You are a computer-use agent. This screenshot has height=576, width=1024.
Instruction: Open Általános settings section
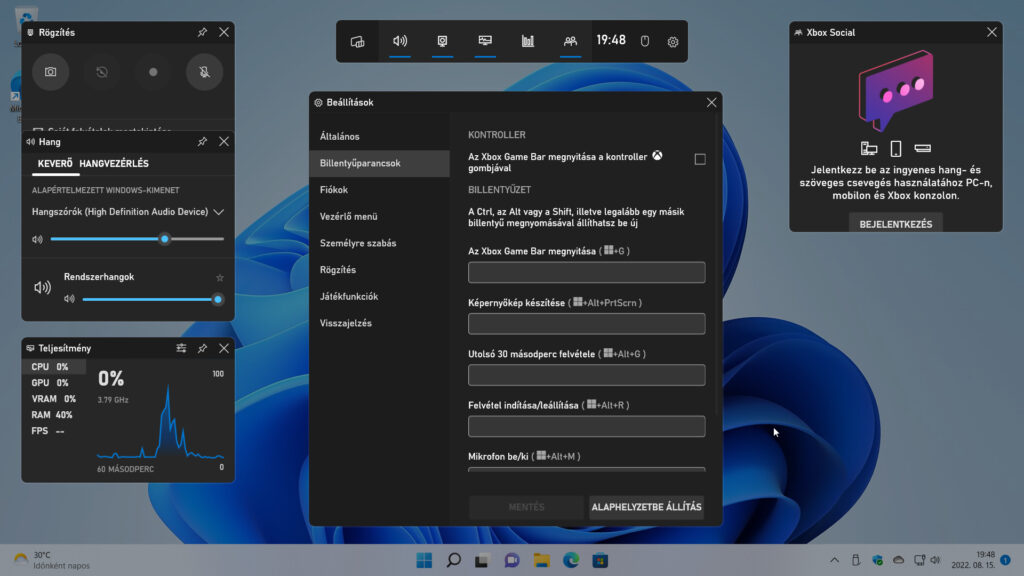(x=379, y=136)
